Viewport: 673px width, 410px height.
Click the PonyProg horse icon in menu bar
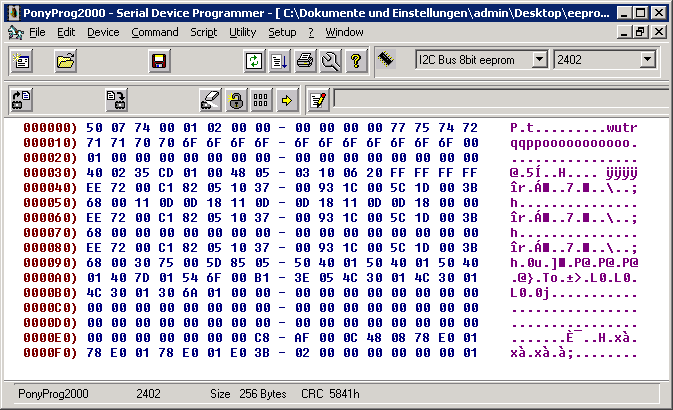click(x=16, y=32)
